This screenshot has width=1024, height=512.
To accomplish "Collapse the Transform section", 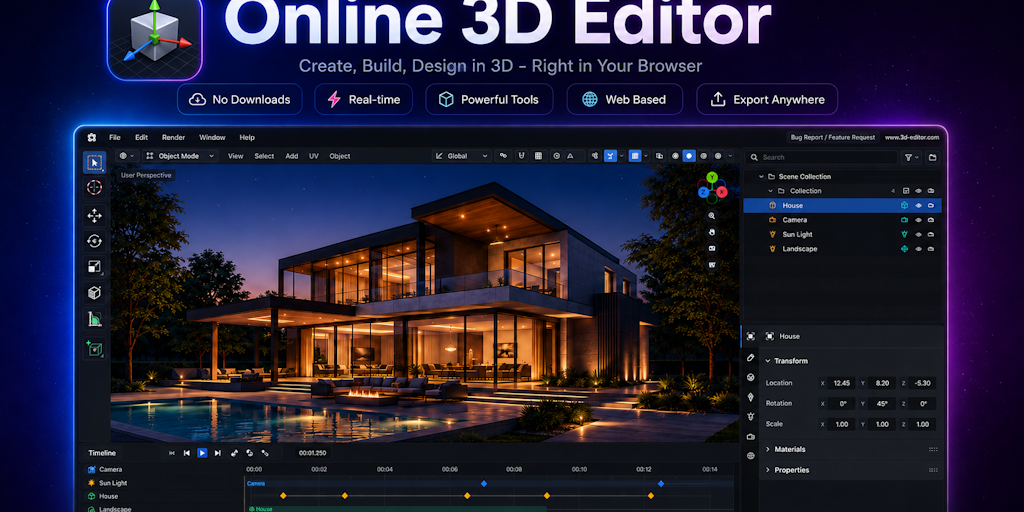I will [767, 361].
